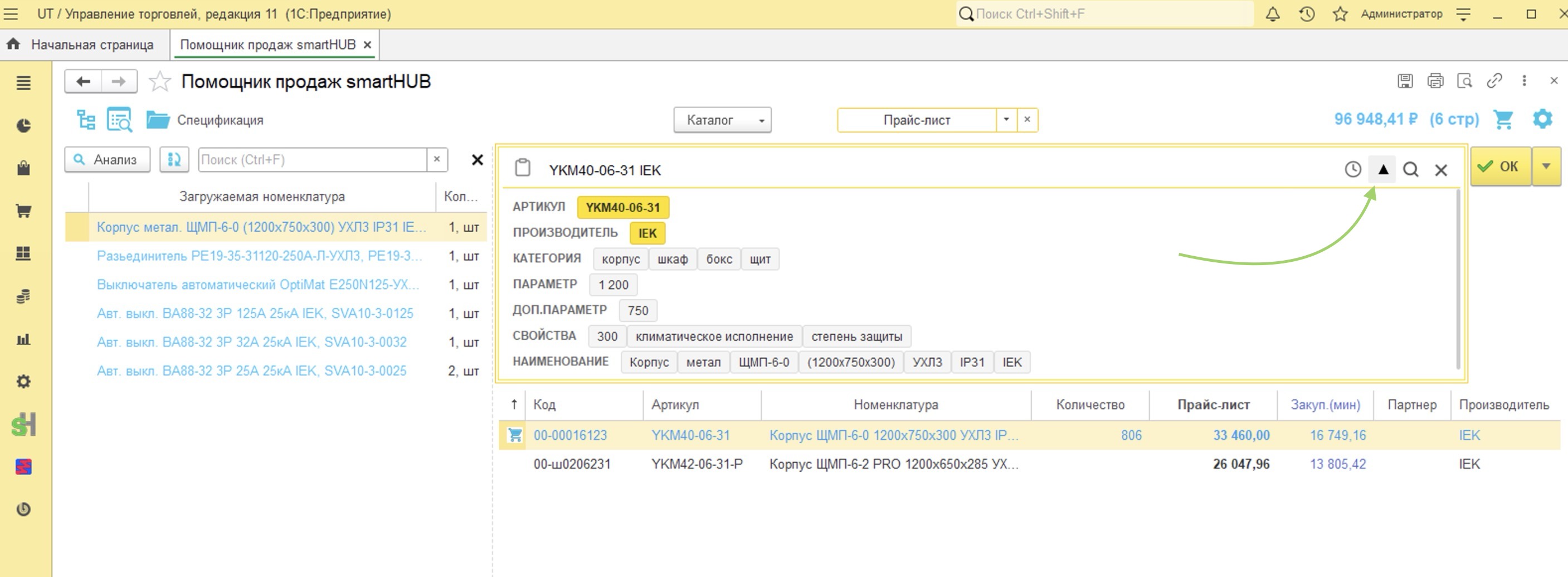Open the Прайс-лист dropdown arrow
Screen dimensions: 1568x577
[1006, 120]
